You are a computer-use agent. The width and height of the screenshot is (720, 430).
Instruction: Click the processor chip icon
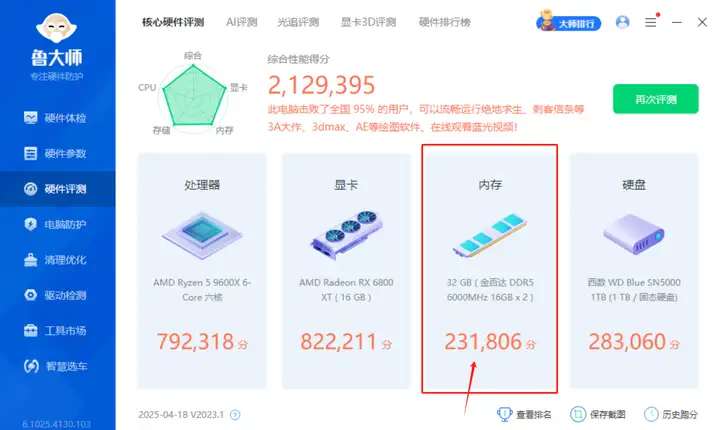[202, 235]
